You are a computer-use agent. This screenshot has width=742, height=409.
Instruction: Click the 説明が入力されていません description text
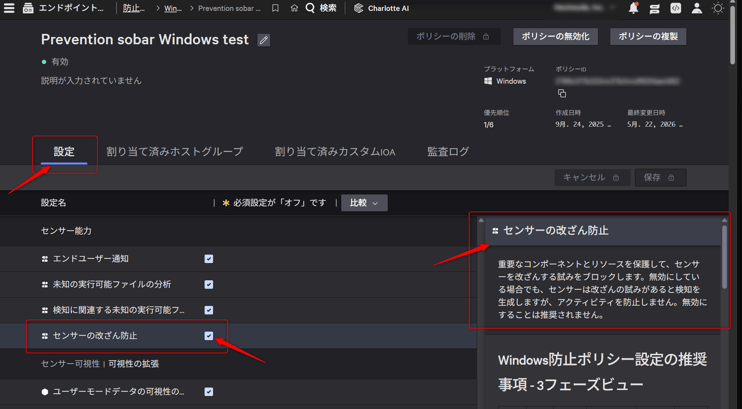click(x=91, y=80)
